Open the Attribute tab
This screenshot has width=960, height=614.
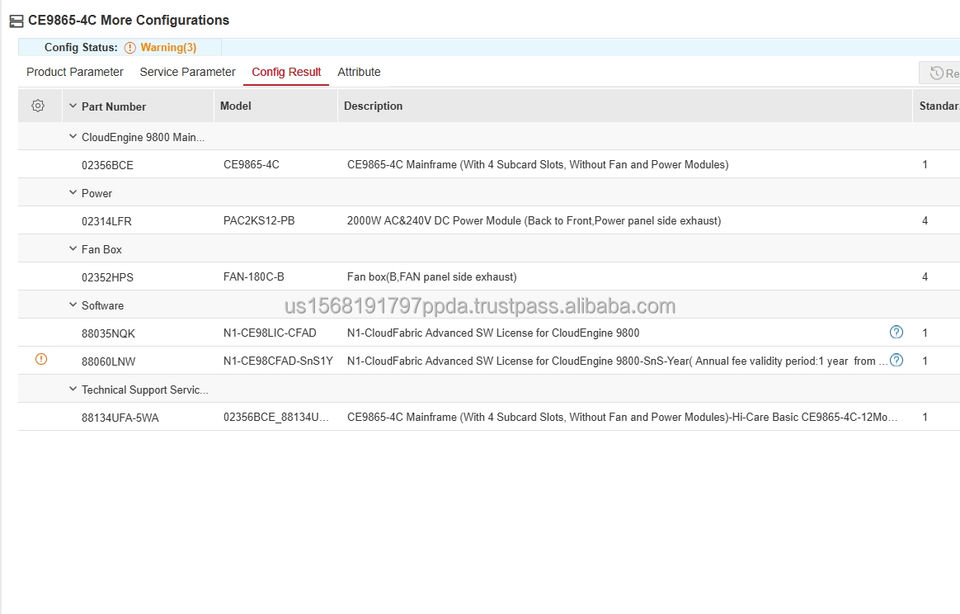[359, 72]
